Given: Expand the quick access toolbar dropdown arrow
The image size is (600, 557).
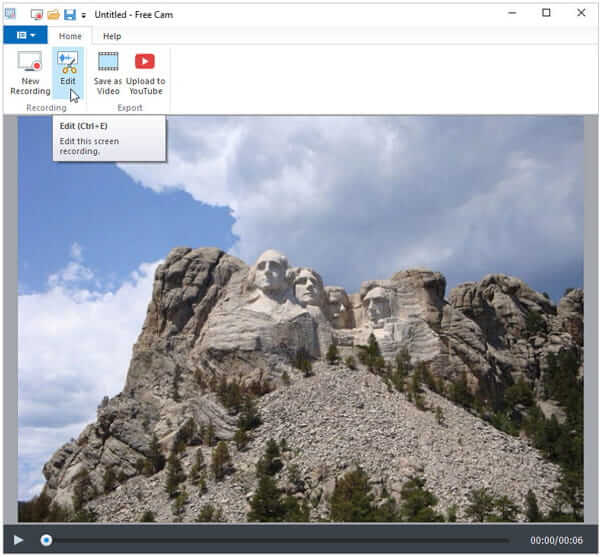Looking at the screenshot, I should coord(83,15).
